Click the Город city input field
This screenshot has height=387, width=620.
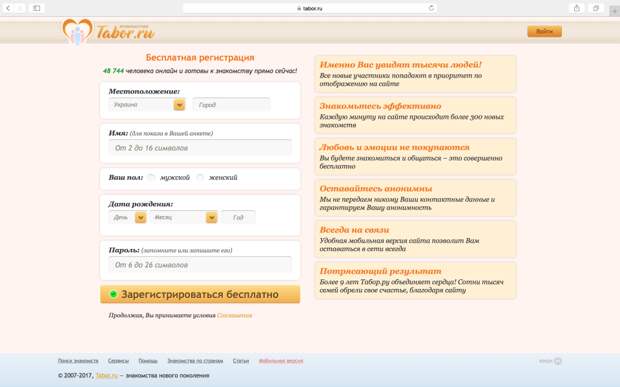[x=231, y=105]
